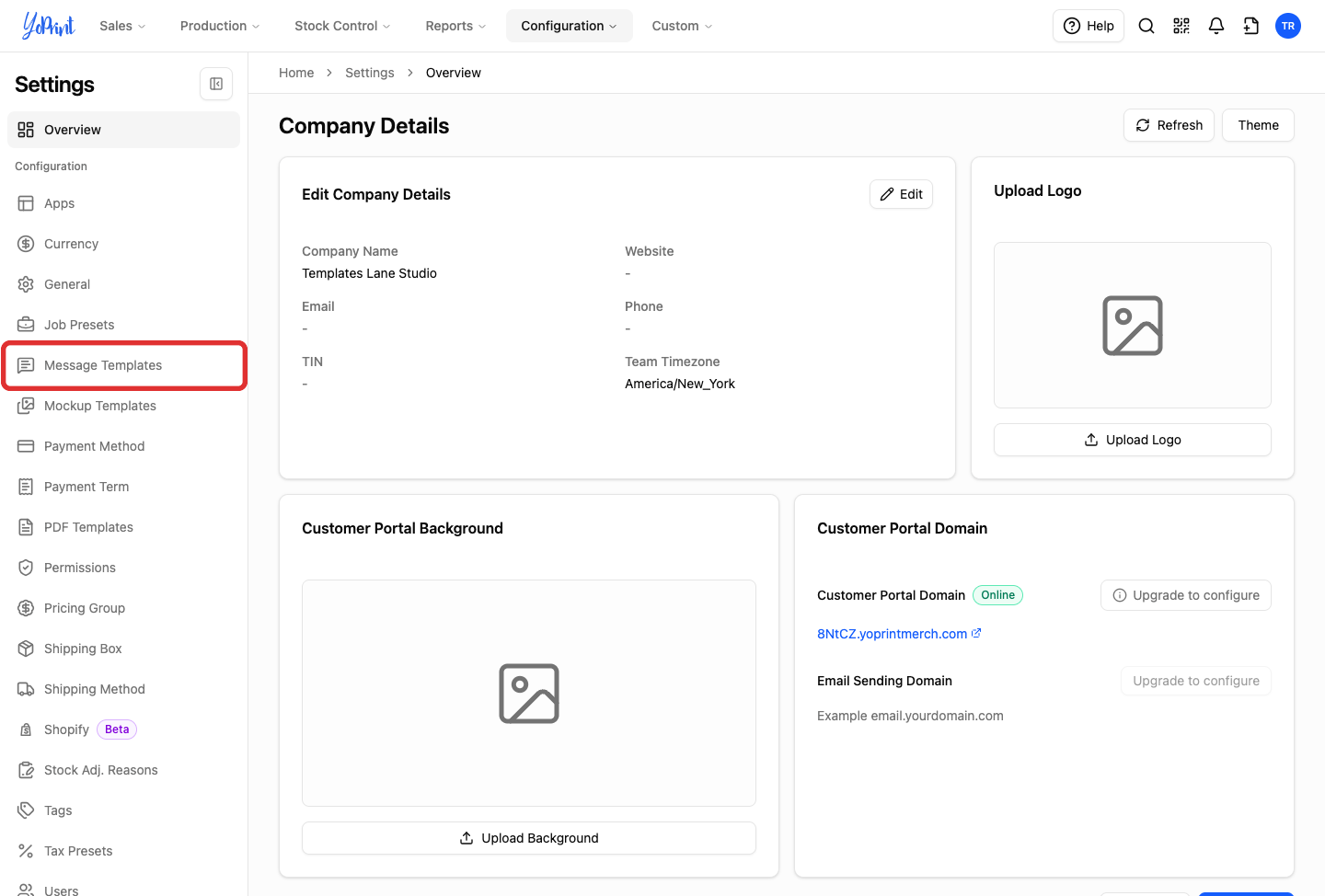
Task: Click Upgrade to configure for Email Domain
Action: (x=1196, y=681)
